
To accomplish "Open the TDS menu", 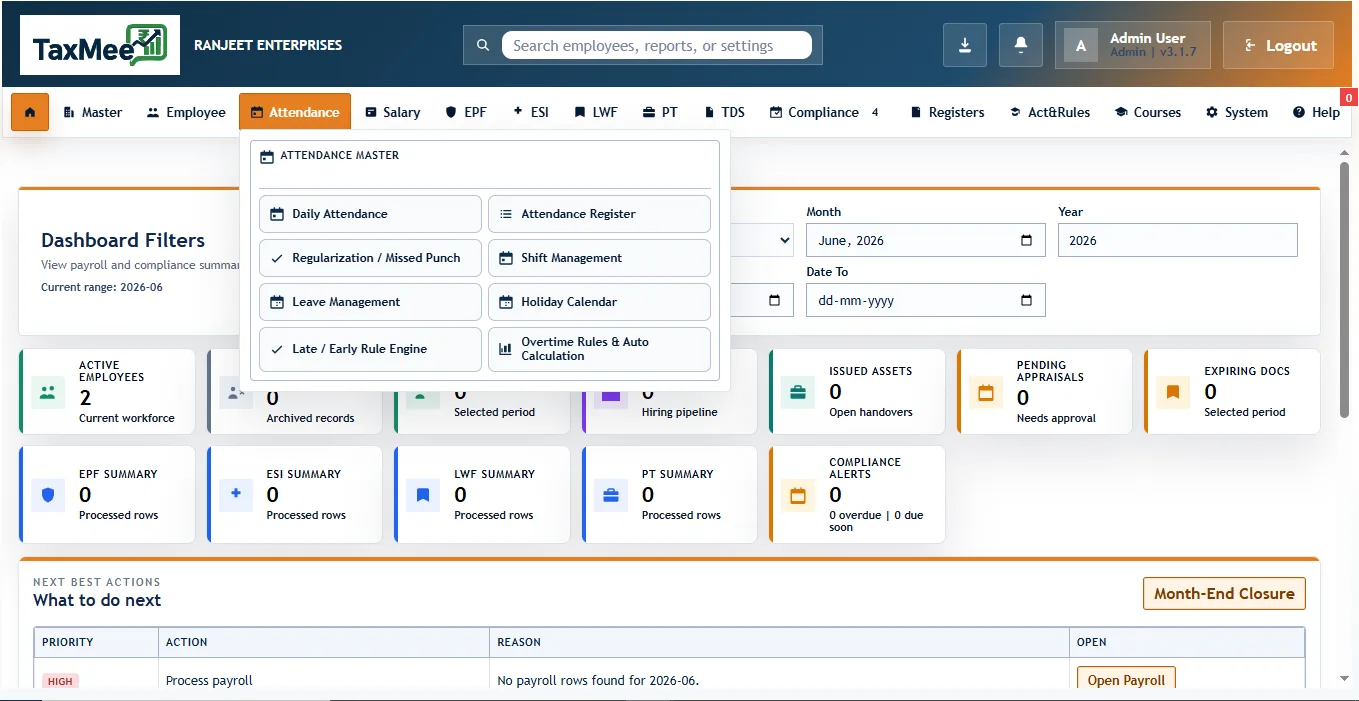I will (x=725, y=112).
